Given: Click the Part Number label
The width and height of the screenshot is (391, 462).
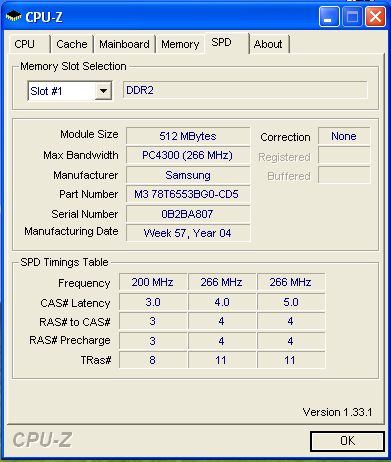Looking at the screenshot, I should tap(89, 194).
